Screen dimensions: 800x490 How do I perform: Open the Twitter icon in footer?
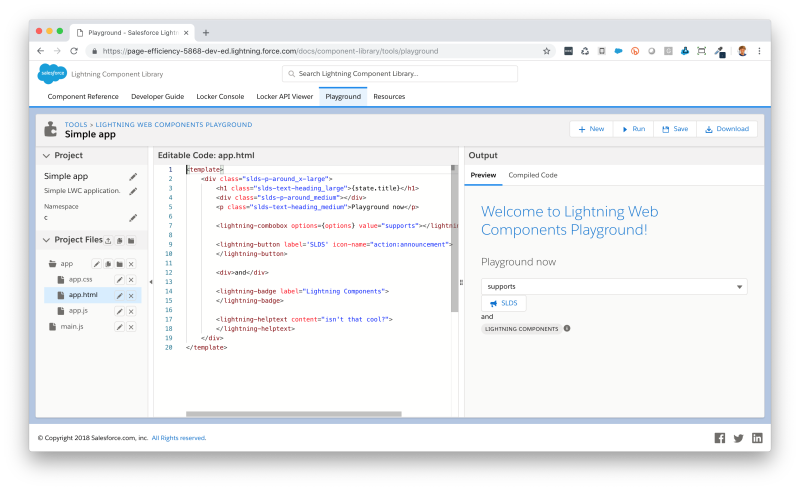(x=738, y=438)
